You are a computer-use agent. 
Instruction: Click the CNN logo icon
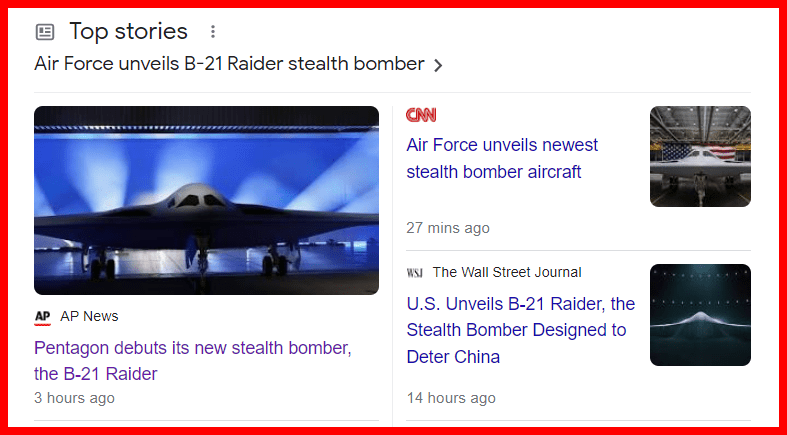point(421,115)
